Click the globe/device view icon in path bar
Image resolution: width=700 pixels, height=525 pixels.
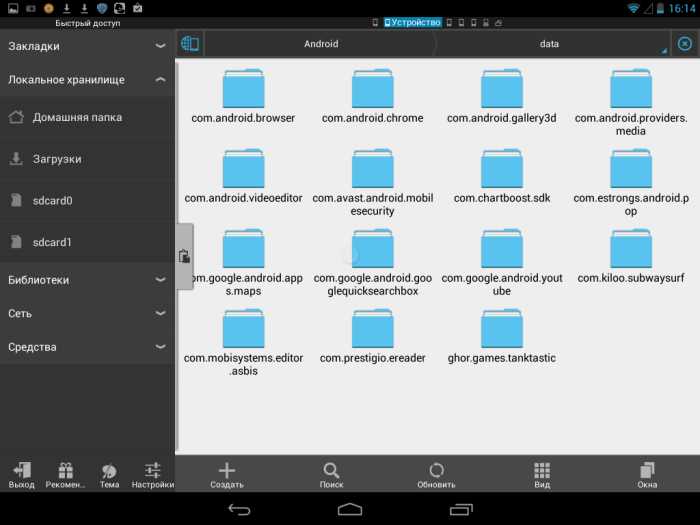(x=190, y=44)
